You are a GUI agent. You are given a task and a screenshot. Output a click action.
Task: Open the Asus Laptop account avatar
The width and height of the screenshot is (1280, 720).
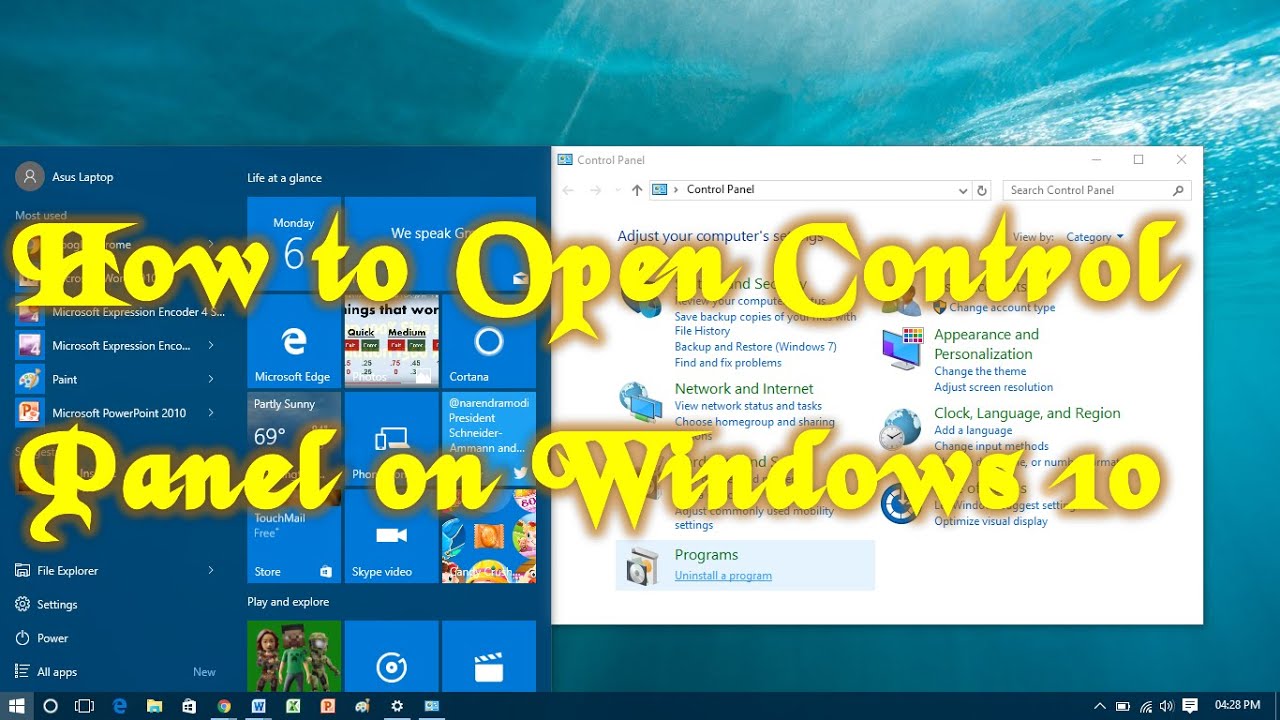pyautogui.click(x=30, y=176)
